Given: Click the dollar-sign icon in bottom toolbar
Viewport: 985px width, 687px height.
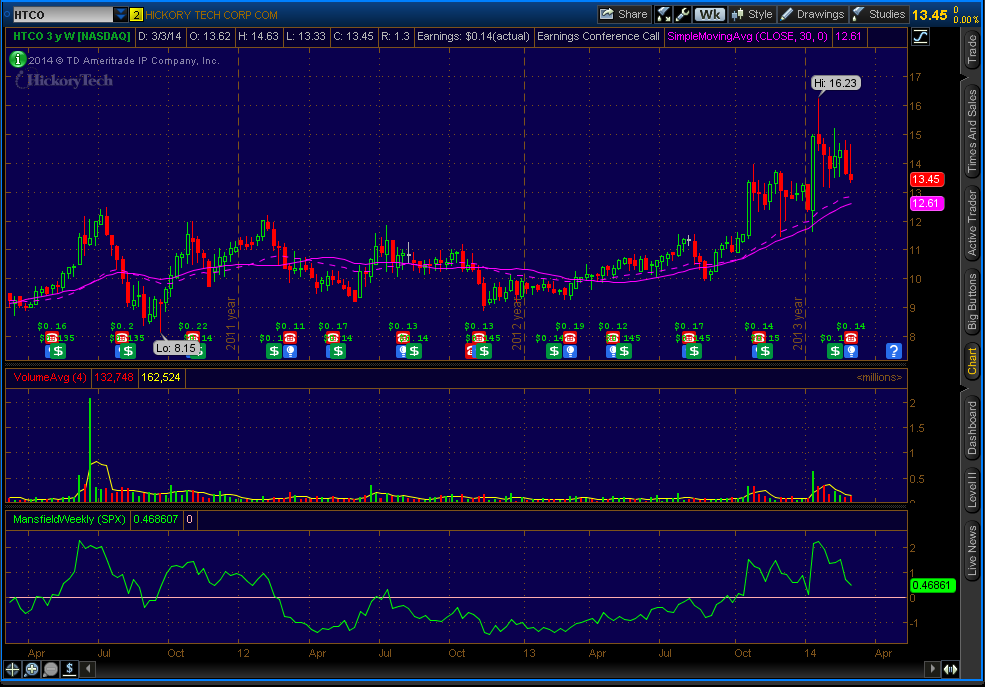Looking at the screenshot, I should pos(71,669).
